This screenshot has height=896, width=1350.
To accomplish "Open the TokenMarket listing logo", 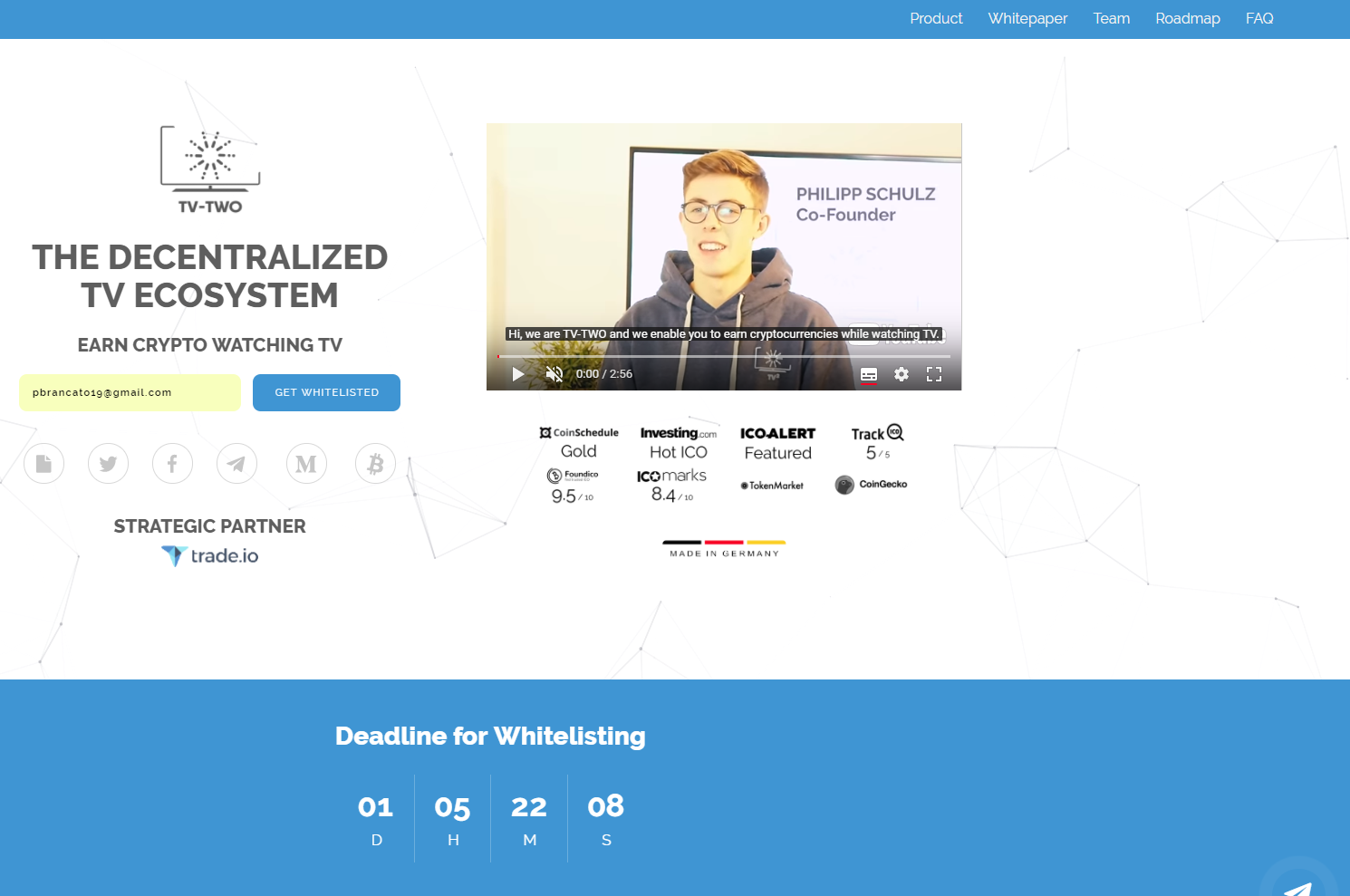I will (x=772, y=486).
